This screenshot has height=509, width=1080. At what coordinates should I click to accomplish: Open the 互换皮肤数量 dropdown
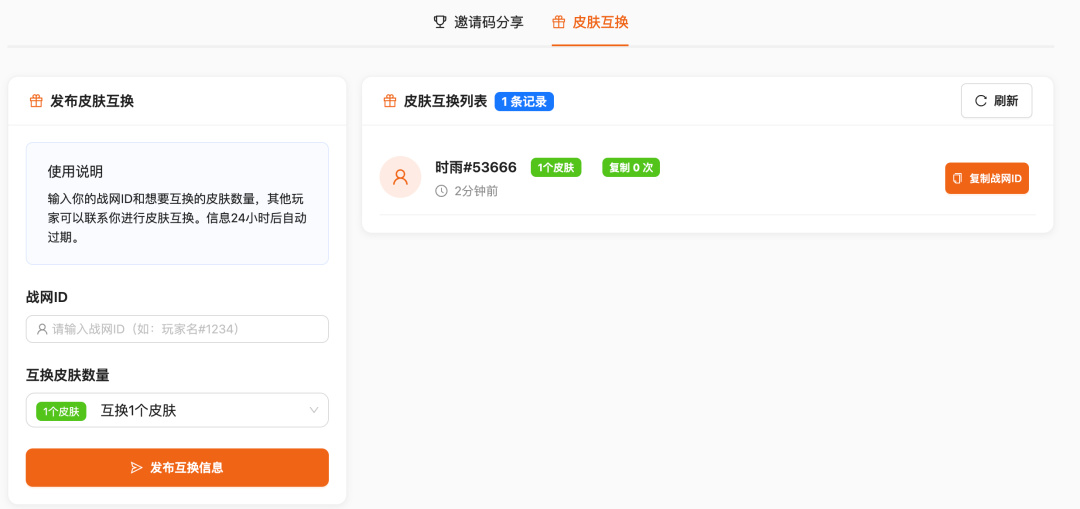pyautogui.click(x=177, y=411)
